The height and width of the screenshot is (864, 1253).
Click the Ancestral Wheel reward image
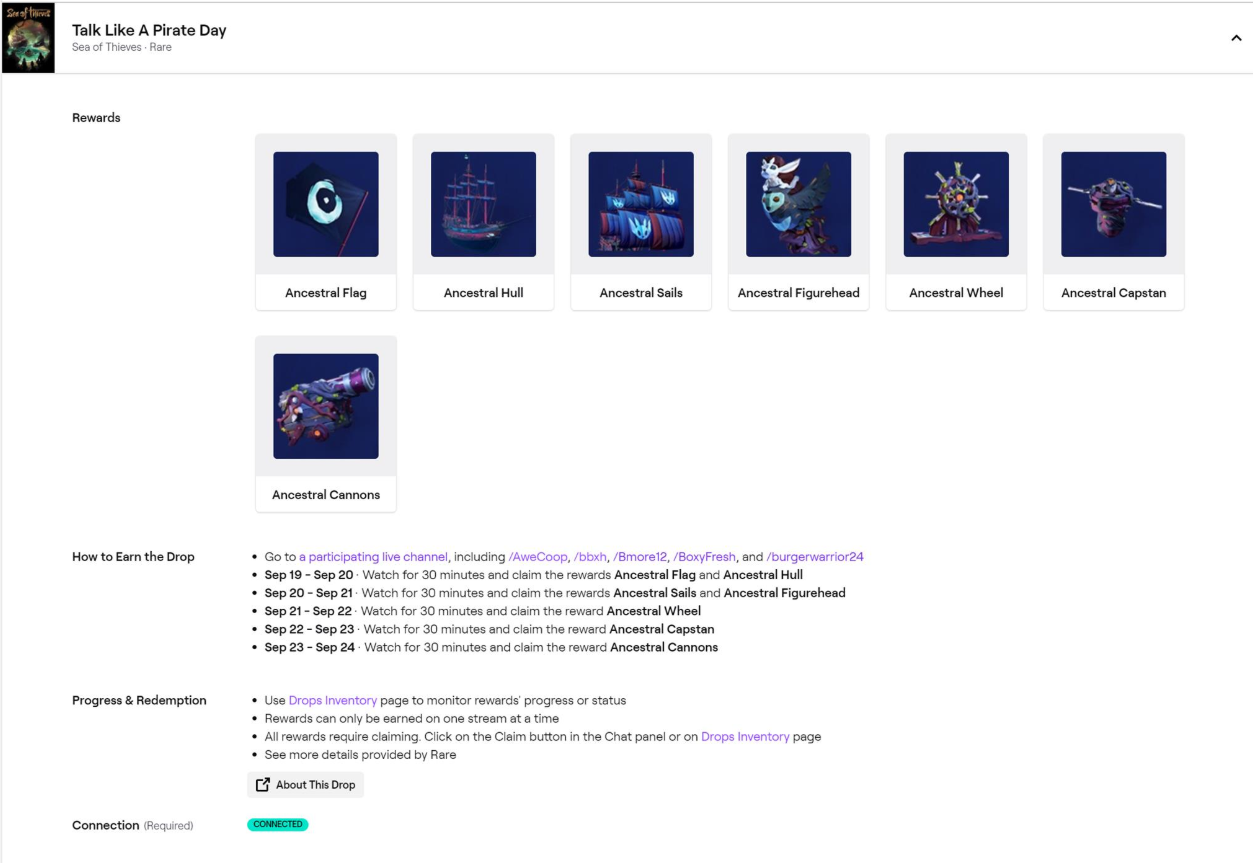(956, 204)
